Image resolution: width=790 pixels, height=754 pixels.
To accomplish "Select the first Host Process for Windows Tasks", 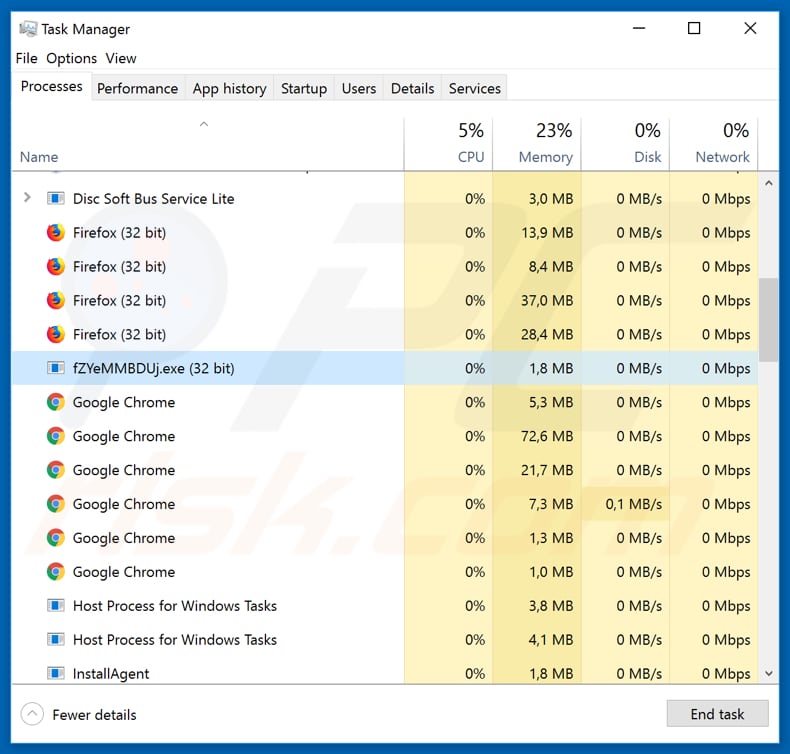I will click(385, 605).
